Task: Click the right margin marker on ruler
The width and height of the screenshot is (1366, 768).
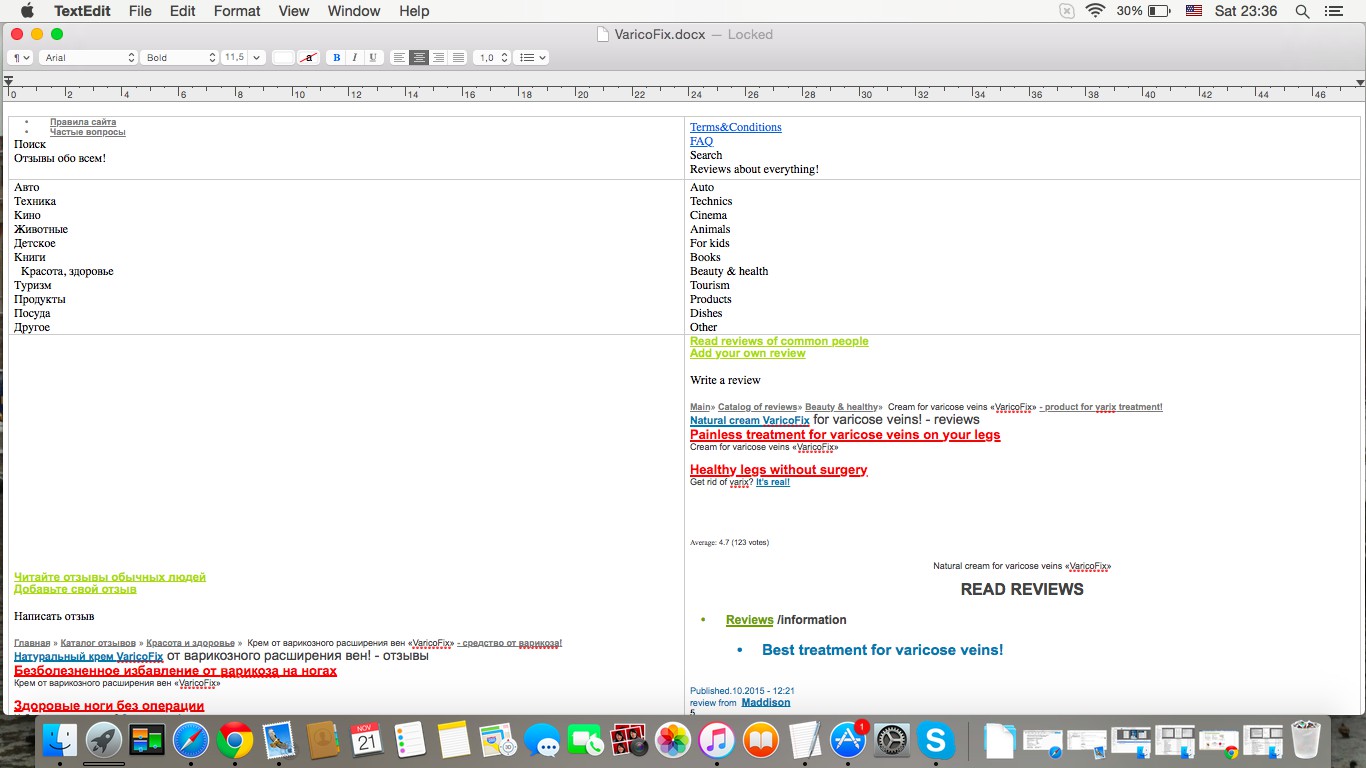Action: click(x=1360, y=82)
